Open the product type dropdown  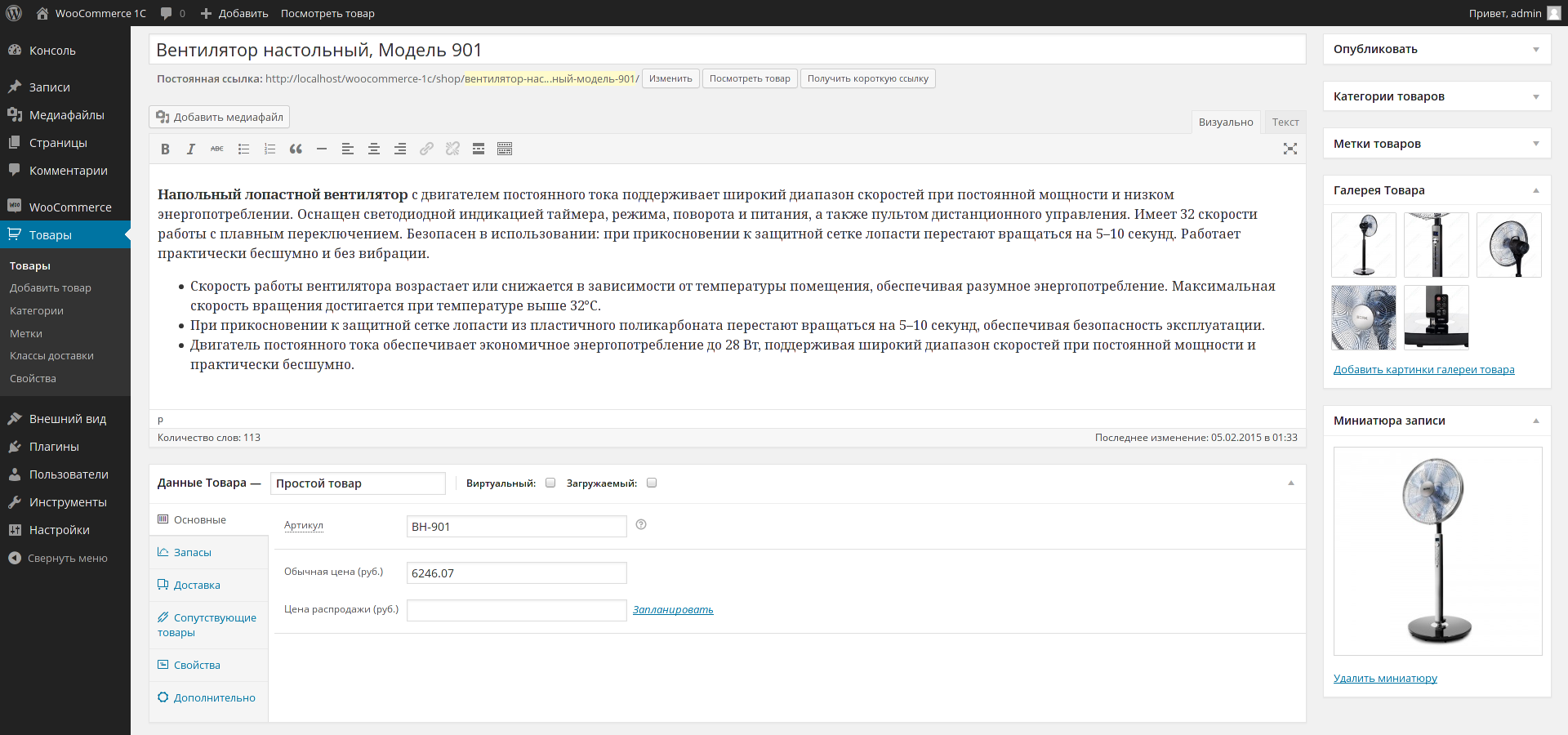tap(358, 483)
